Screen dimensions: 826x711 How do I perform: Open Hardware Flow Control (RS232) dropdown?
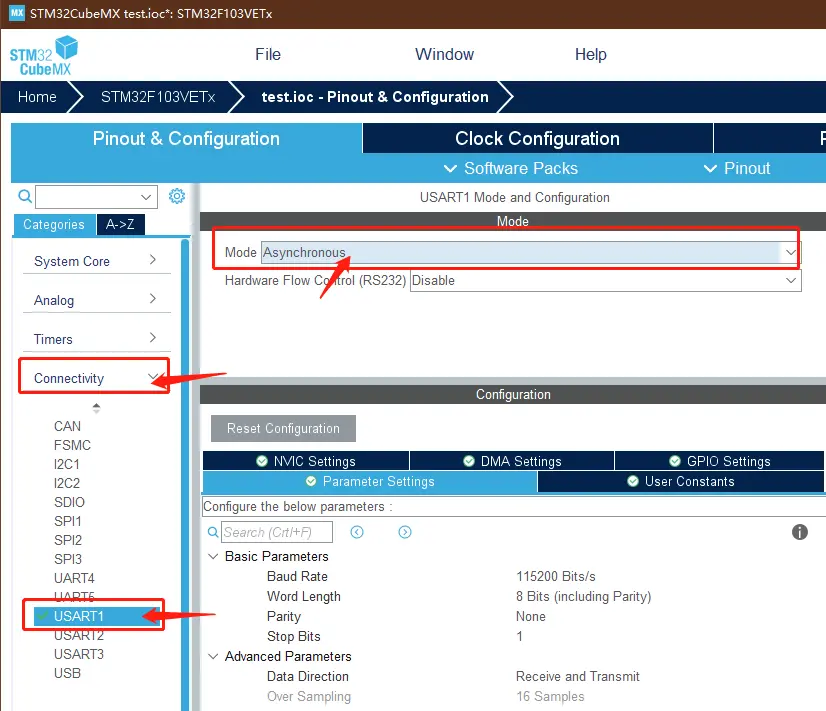606,280
